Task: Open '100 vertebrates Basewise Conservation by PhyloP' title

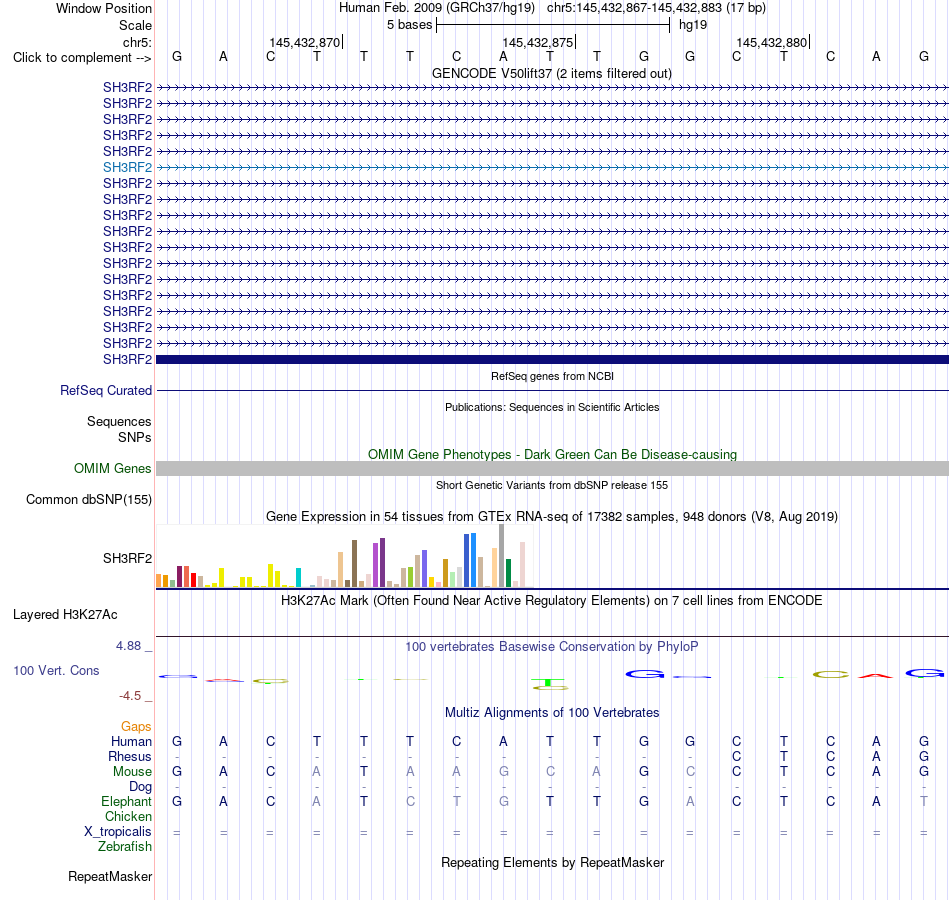Action: pos(552,647)
